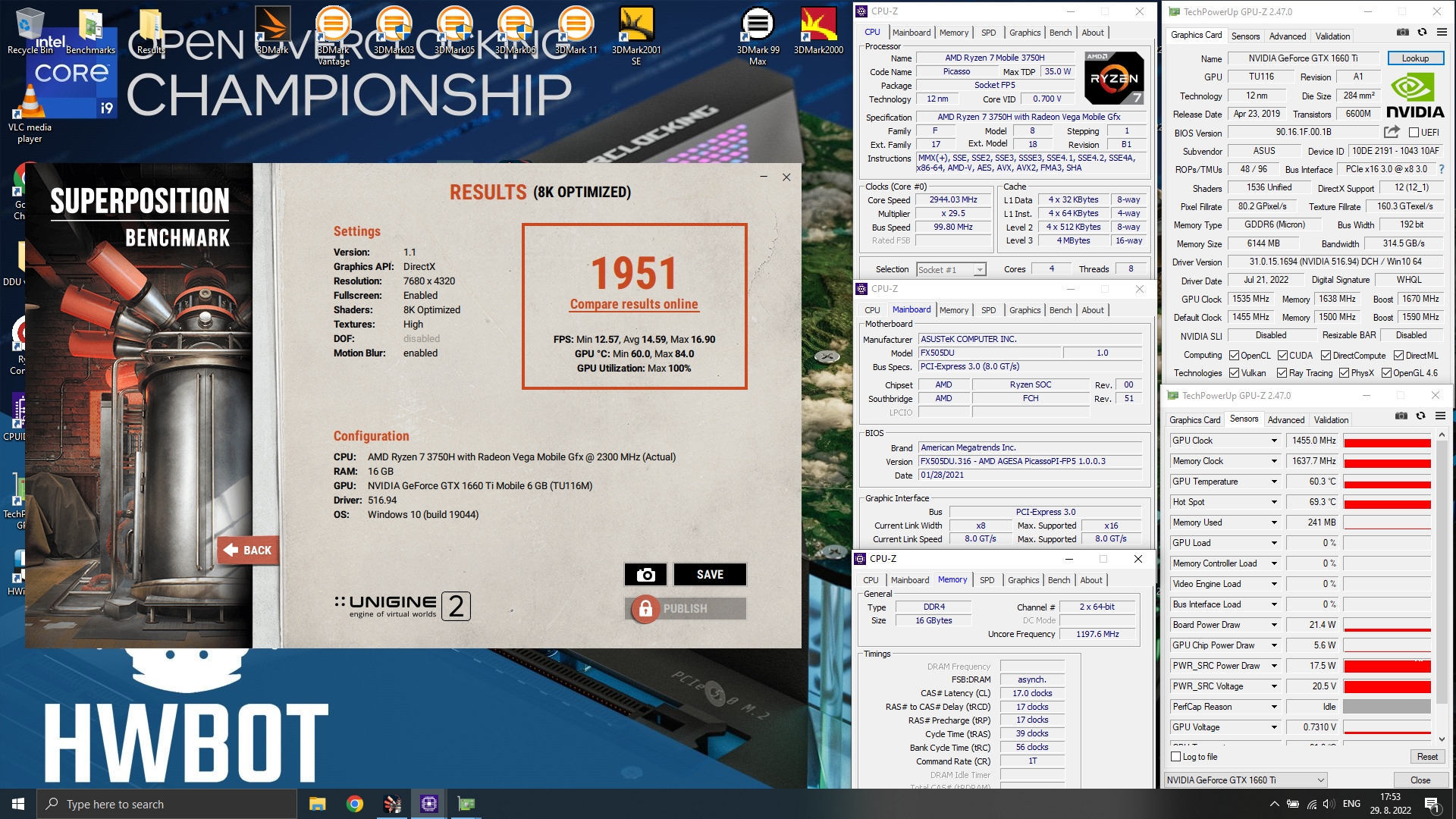Expand the PerfCap Reason sensor dropdown

click(x=1274, y=707)
